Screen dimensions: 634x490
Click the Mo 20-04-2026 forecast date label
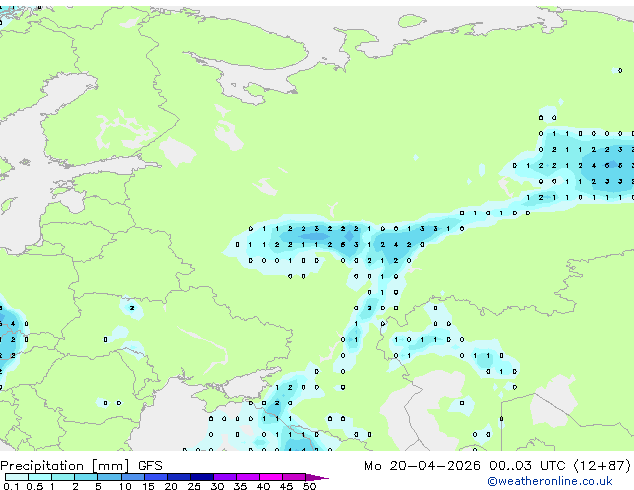[x=422, y=466]
